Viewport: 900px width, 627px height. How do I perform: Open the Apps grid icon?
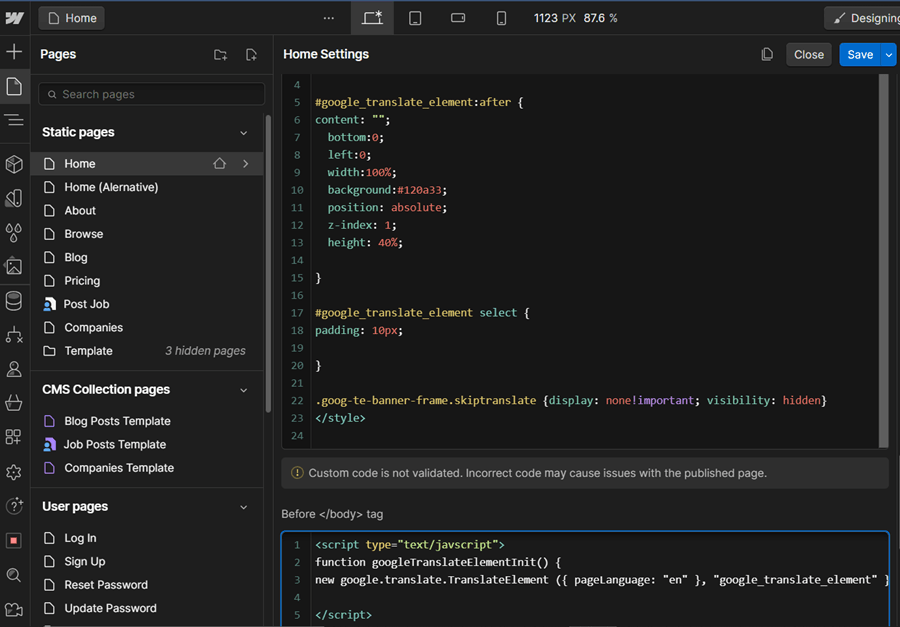[14, 437]
